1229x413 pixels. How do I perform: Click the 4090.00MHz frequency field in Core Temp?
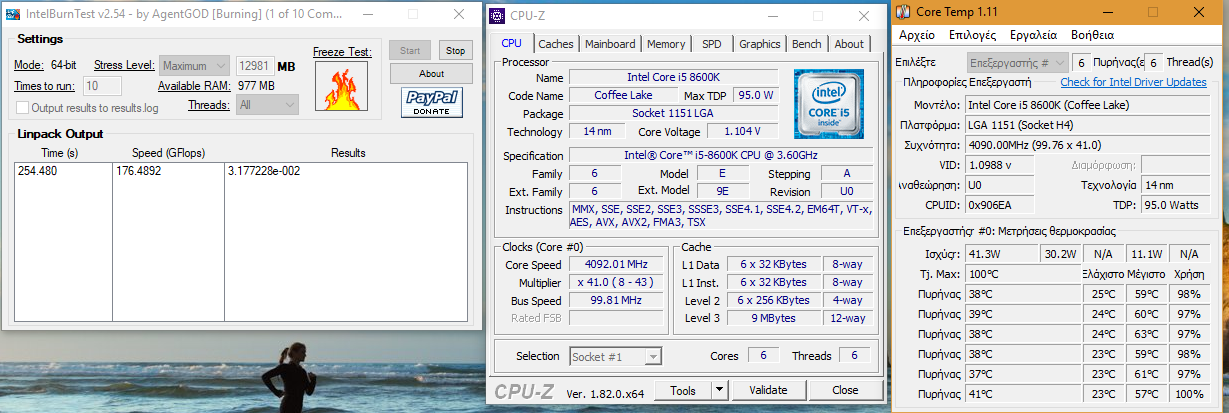click(x=1087, y=145)
